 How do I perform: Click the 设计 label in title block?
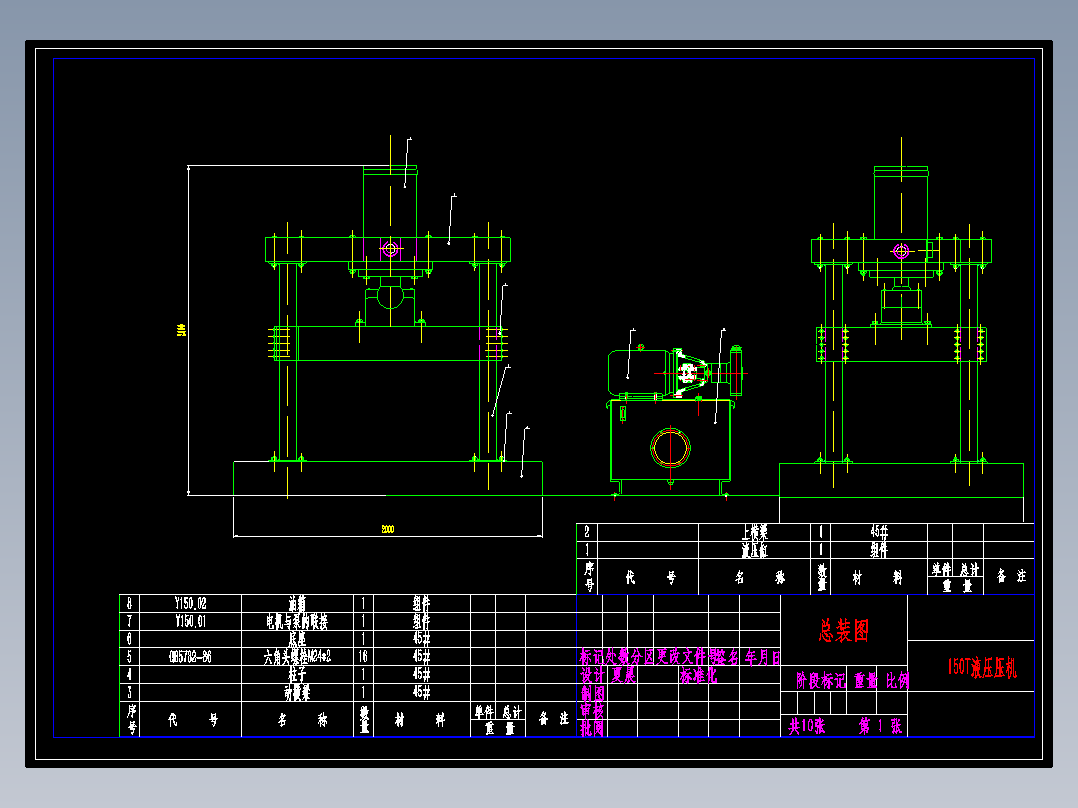[592, 675]
